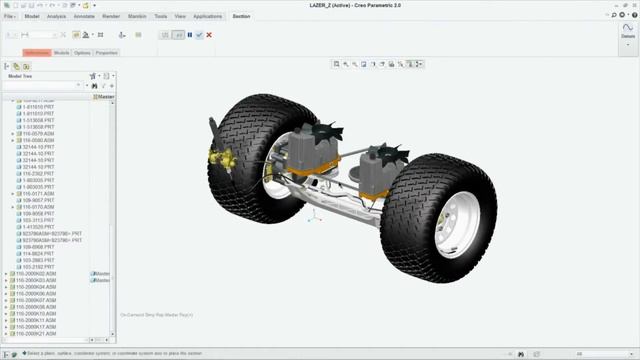Switch to the Model ribbon tab
640x360 pixels.
point(32,16)
